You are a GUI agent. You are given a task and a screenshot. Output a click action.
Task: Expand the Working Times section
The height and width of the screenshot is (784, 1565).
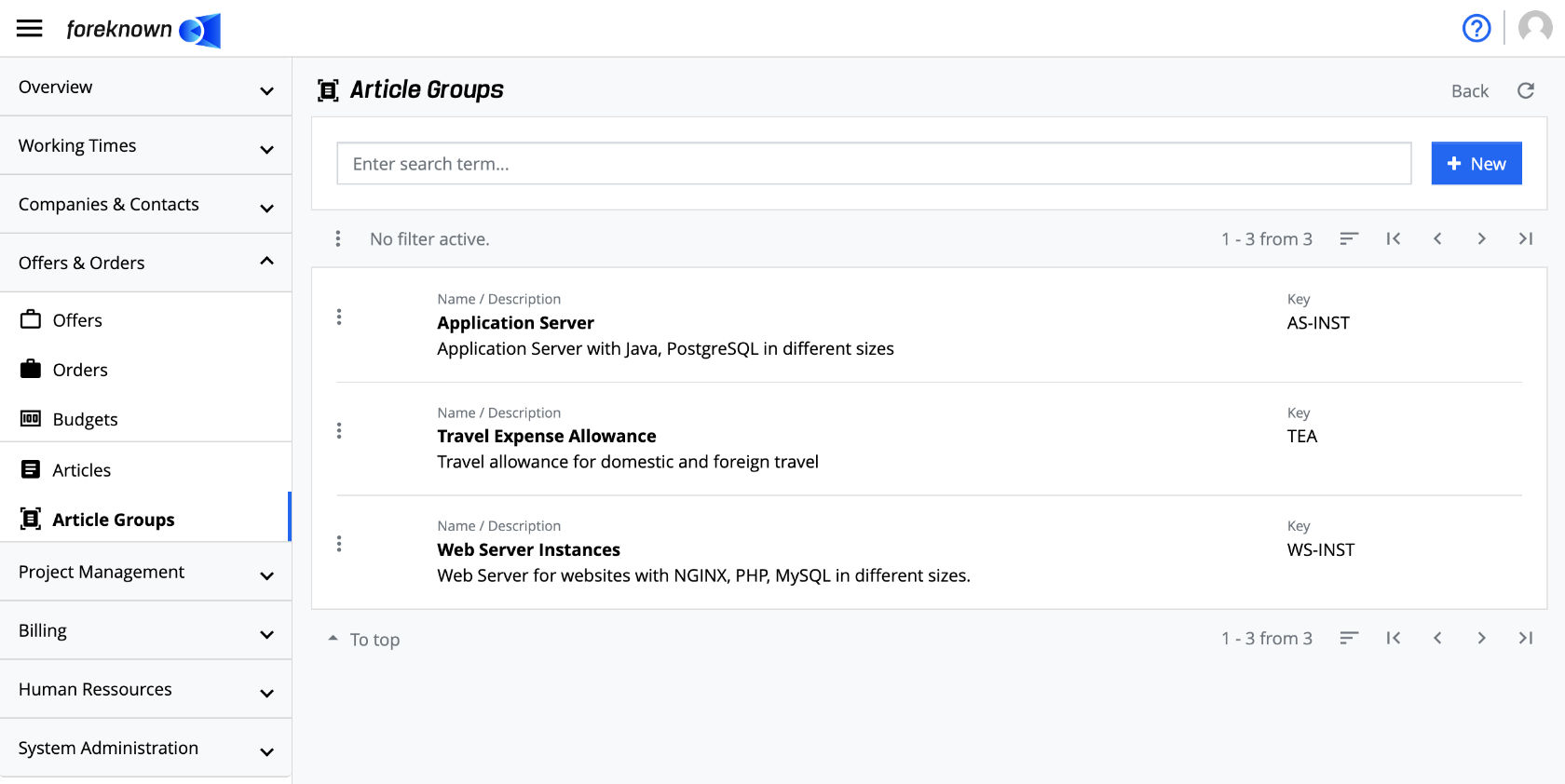tap(145, 145)
